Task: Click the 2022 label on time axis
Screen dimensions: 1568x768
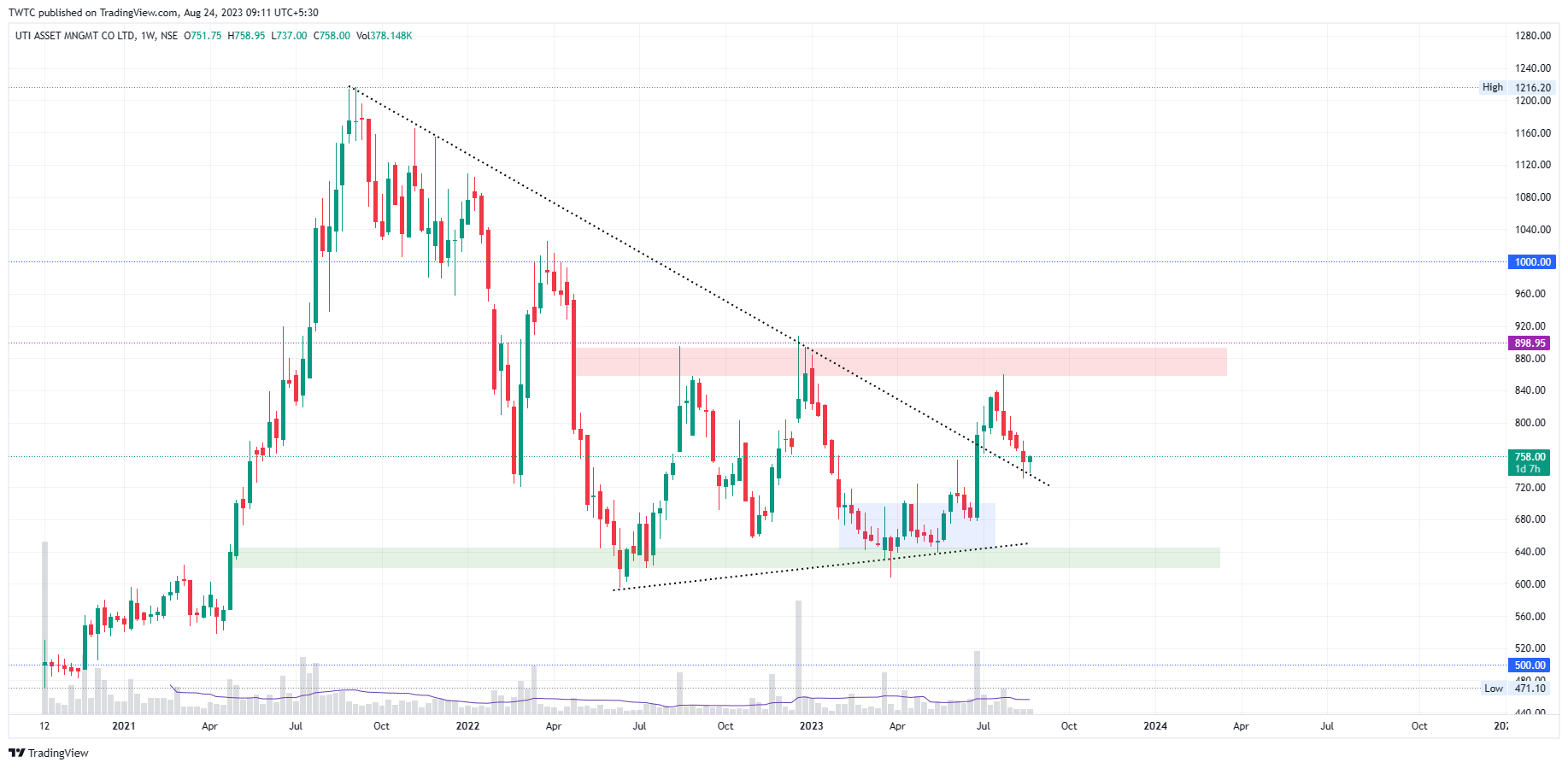Action: coord(467,726)
